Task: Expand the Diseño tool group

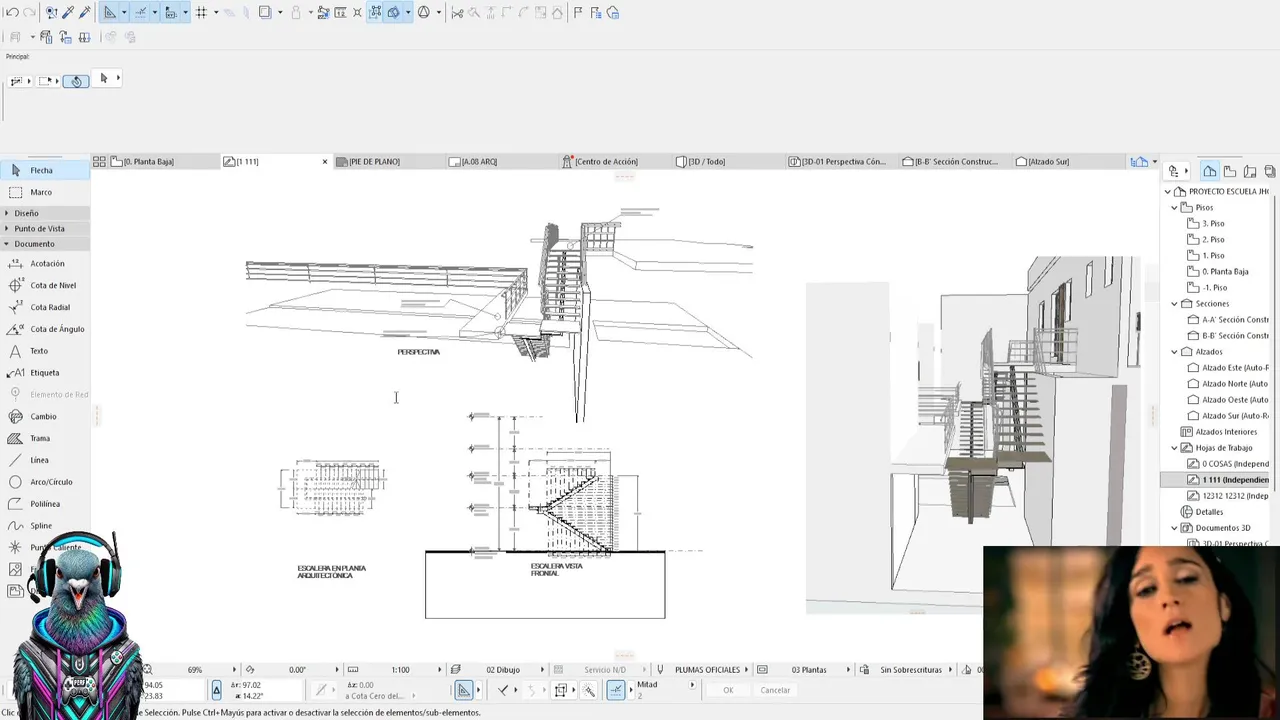Action: click(45, 213)
